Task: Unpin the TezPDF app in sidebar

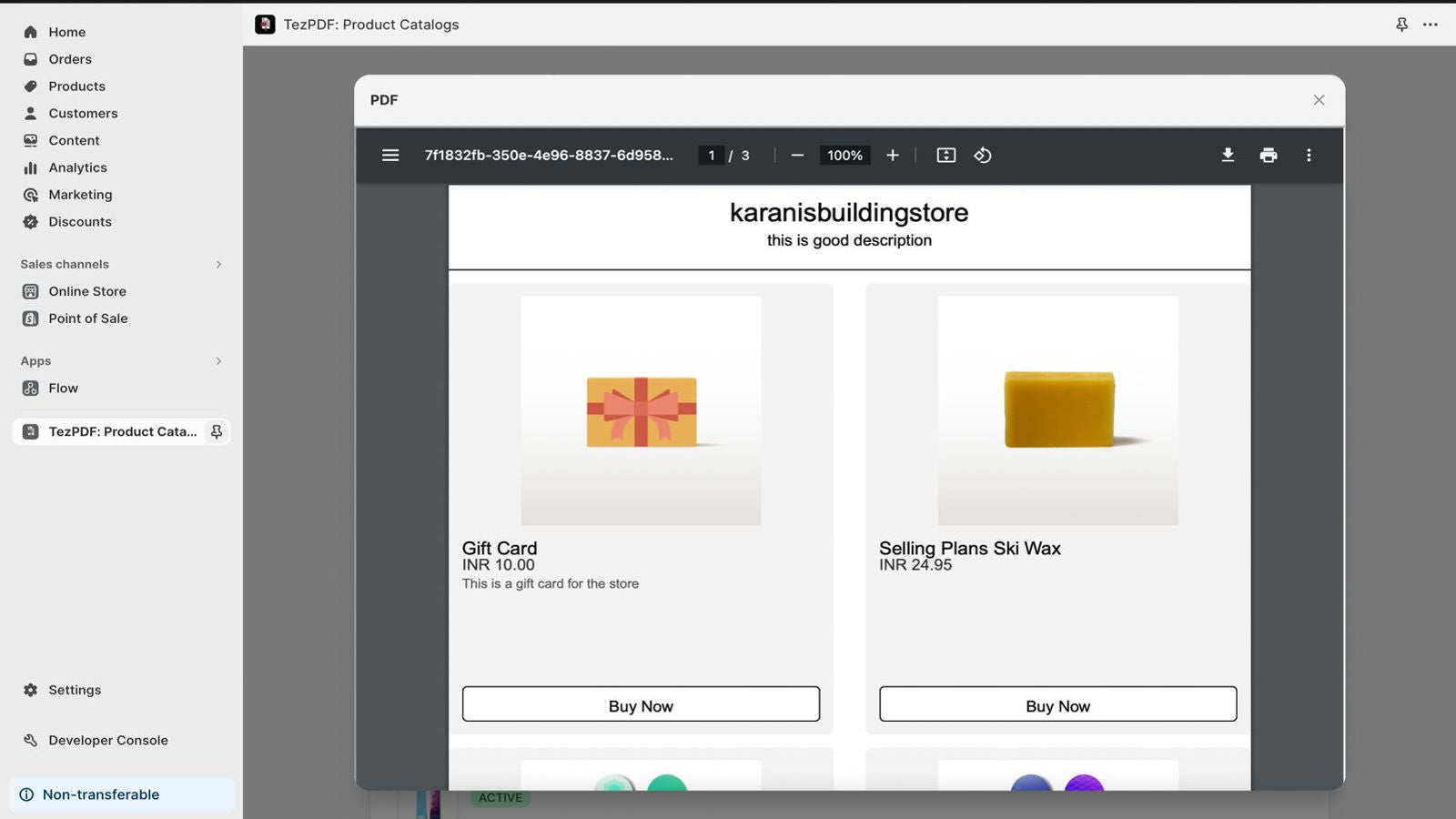Action: pos(217,431)
